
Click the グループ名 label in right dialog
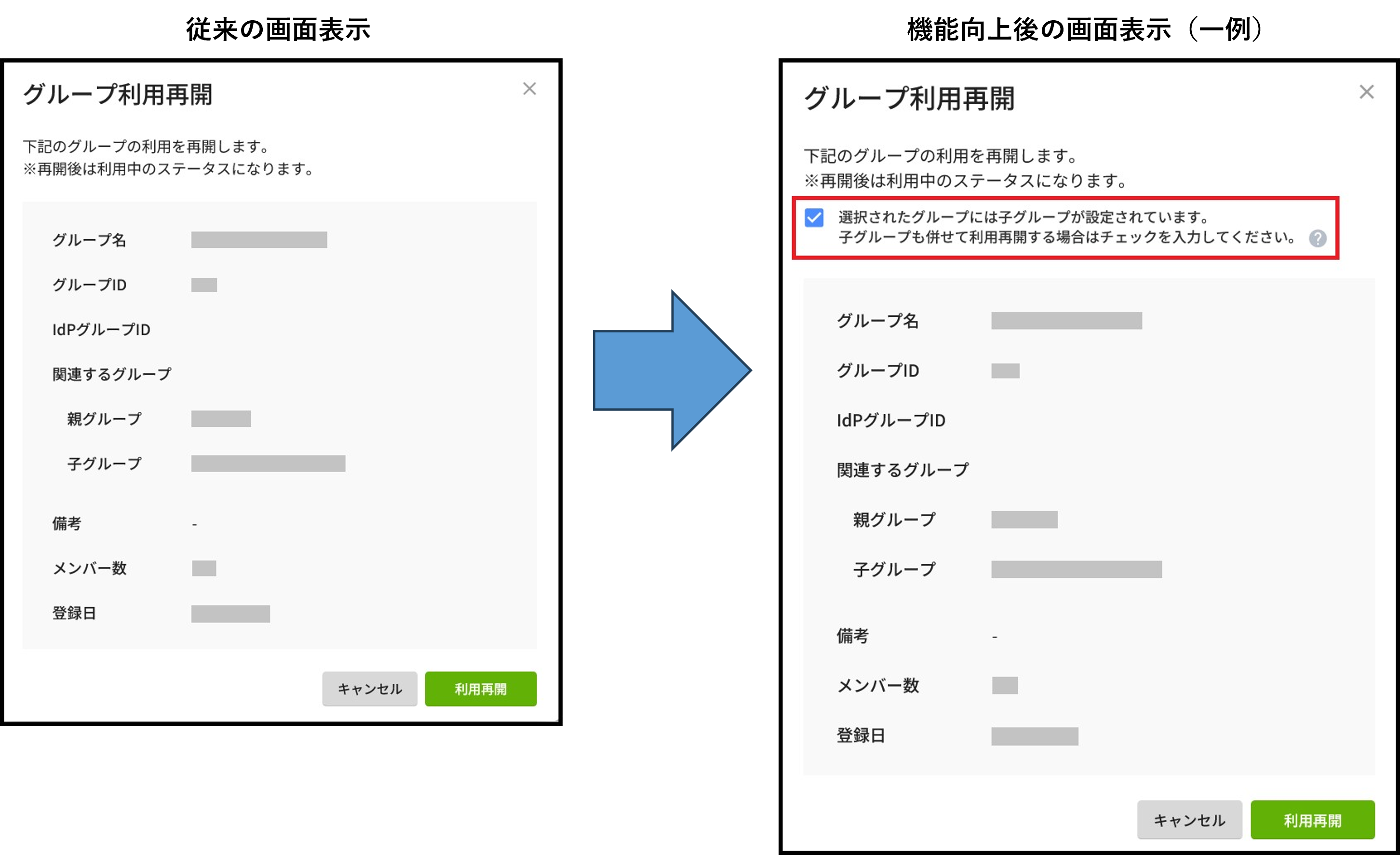click(x=877, y=321)
